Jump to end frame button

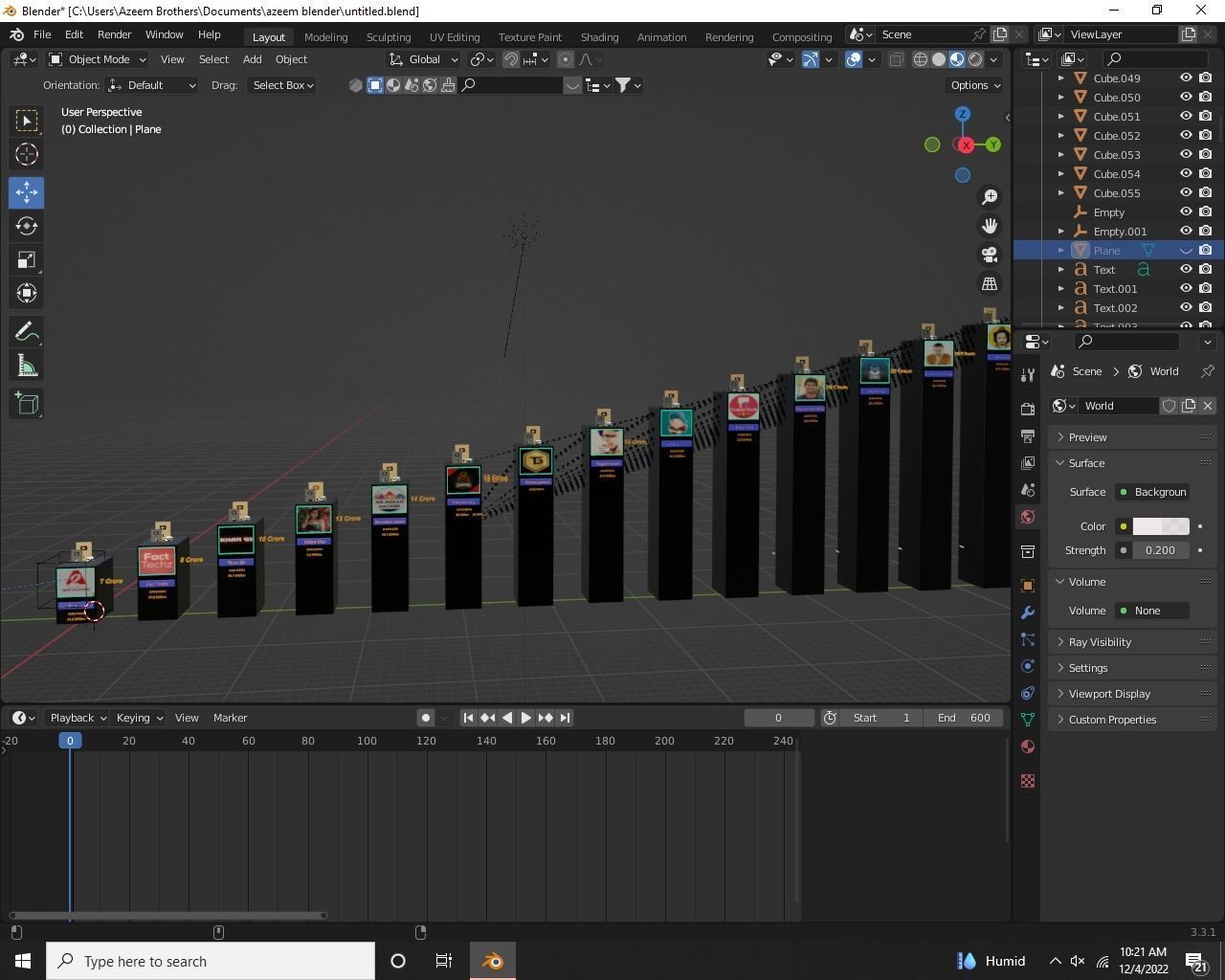[565, 718]
